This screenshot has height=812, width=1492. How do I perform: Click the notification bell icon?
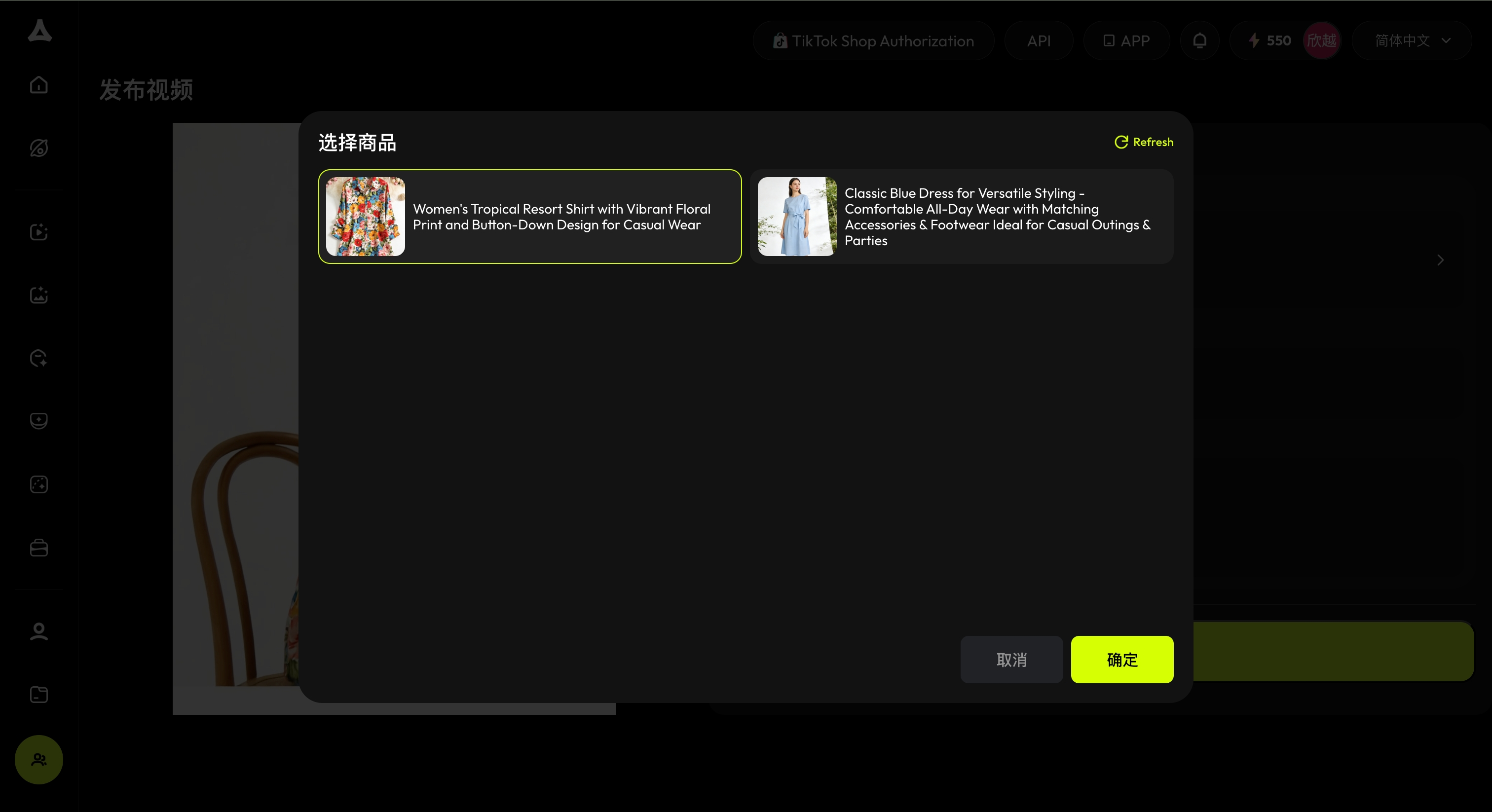1199,40
